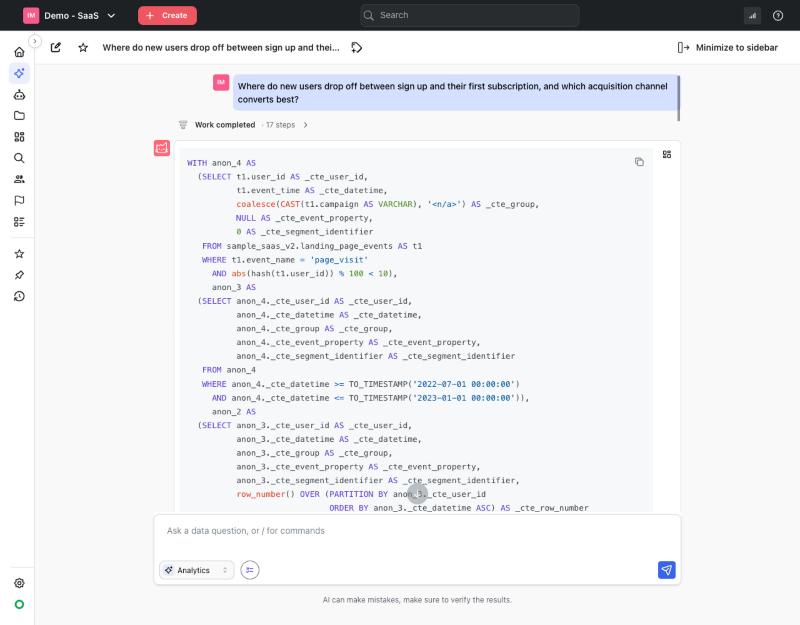
Task: Click the Ask a data question input
Action: tap(417, 531)
